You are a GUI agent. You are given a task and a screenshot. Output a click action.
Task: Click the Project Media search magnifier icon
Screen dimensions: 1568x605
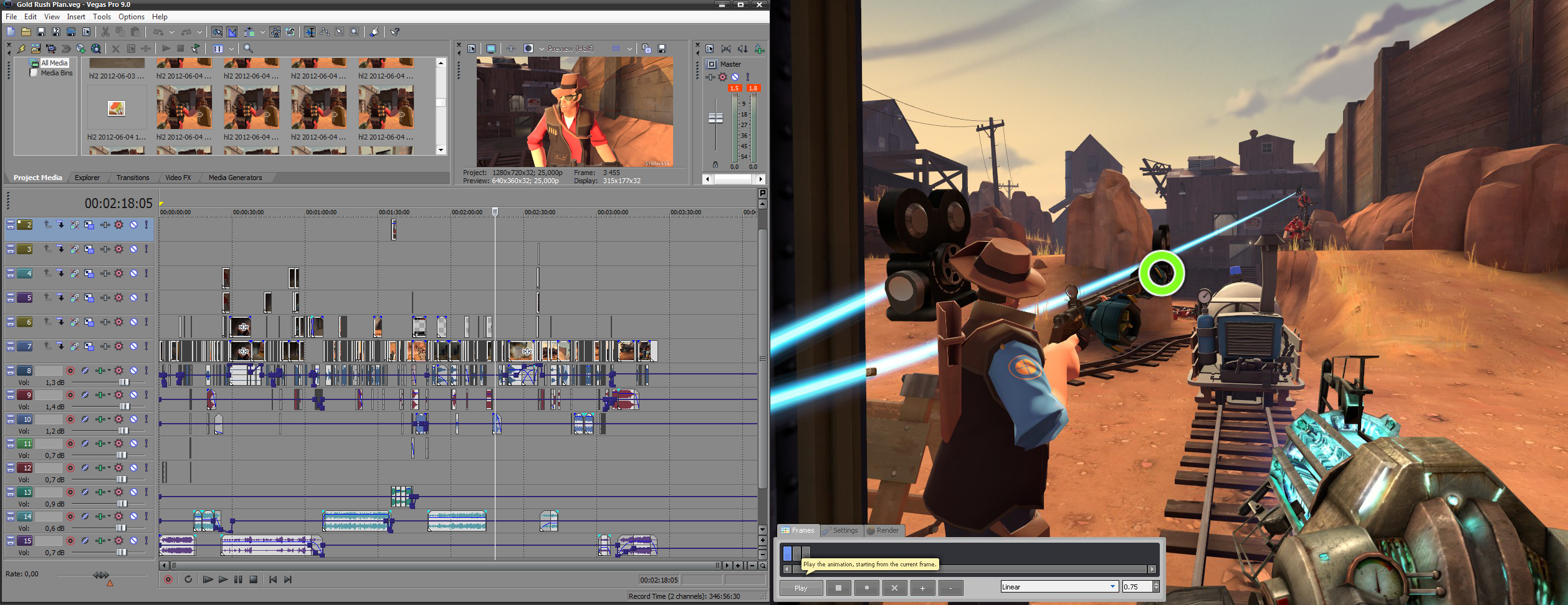[x=248, y=49]
